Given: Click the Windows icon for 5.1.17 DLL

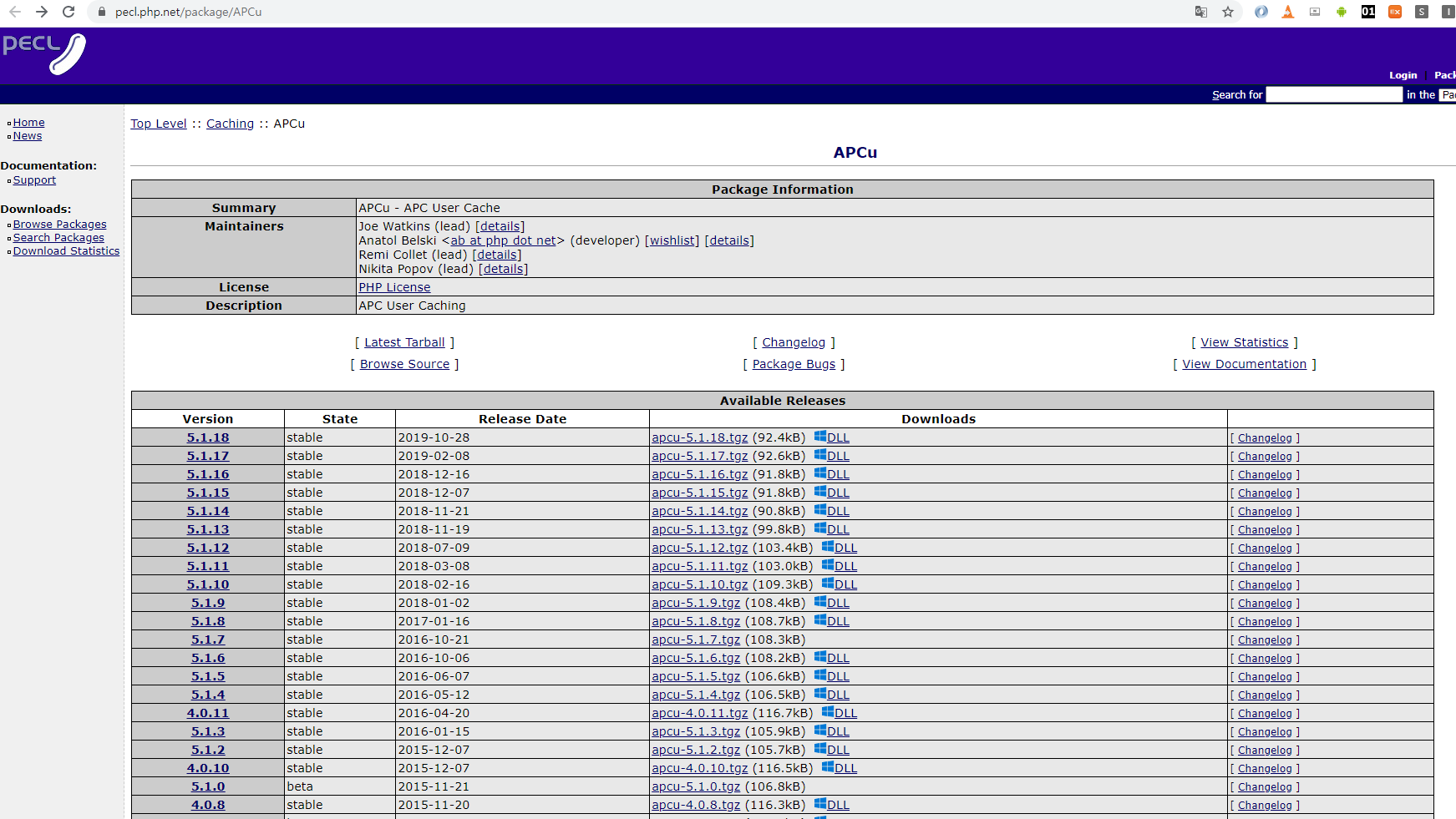Looking at the screenshot, I should (820, 455).
